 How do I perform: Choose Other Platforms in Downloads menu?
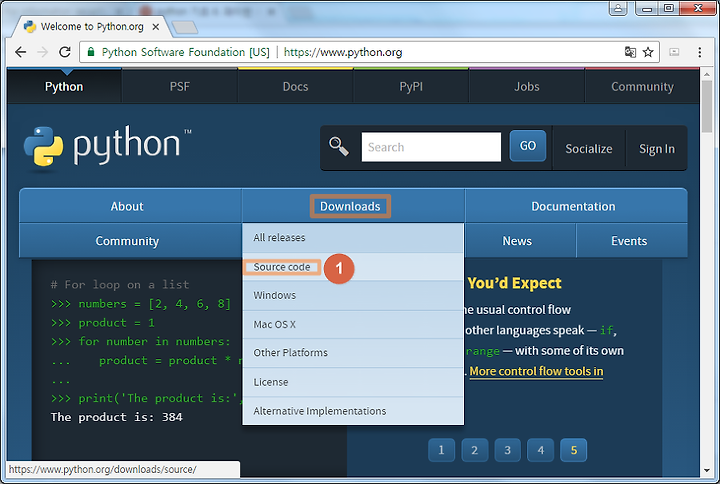coord(353,353)
